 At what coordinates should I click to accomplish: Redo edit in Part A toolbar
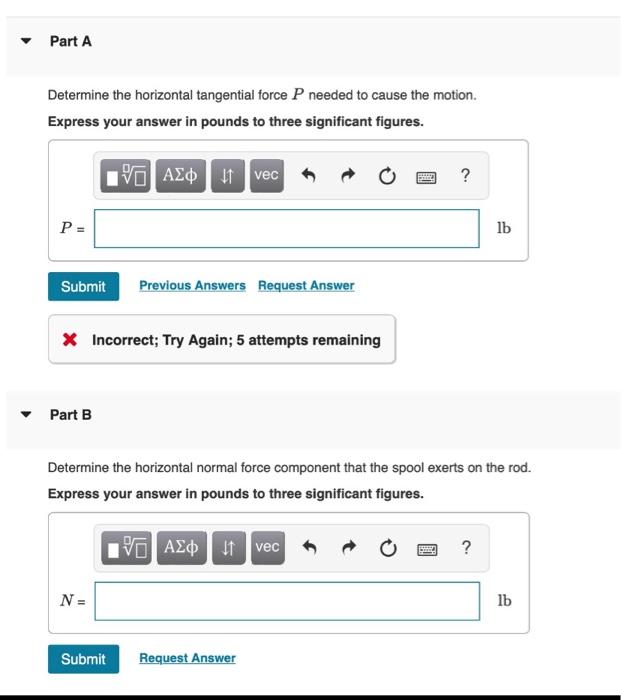point(348,175)
